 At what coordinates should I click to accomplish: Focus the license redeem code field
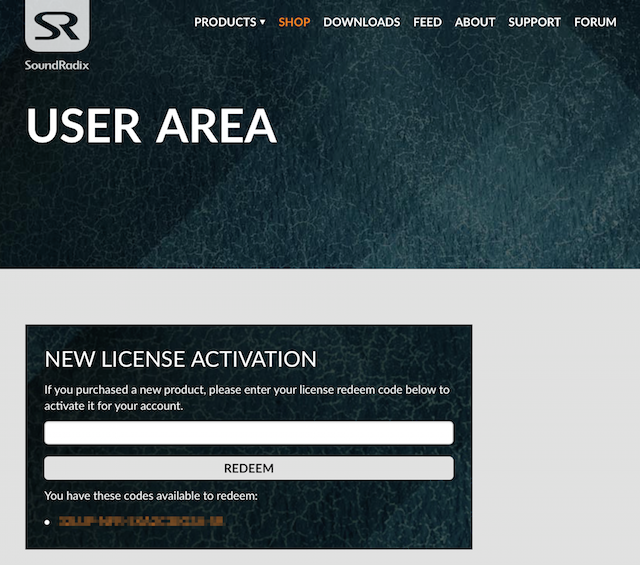[249, 433]
